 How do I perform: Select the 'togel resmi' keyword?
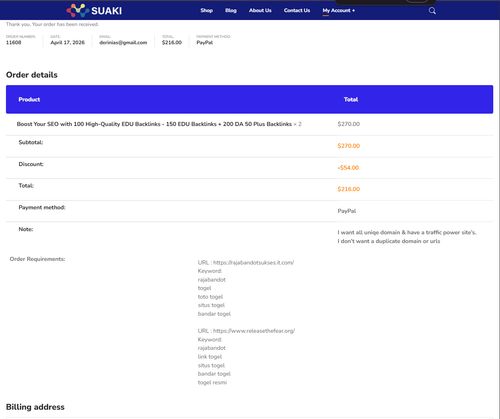(x=212, y=382)
